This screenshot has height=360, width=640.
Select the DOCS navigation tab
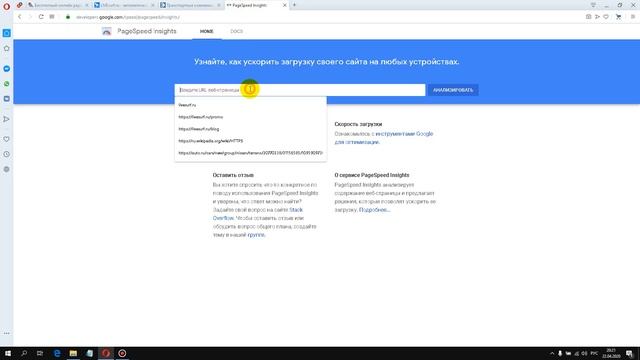(x=236, y=31)
